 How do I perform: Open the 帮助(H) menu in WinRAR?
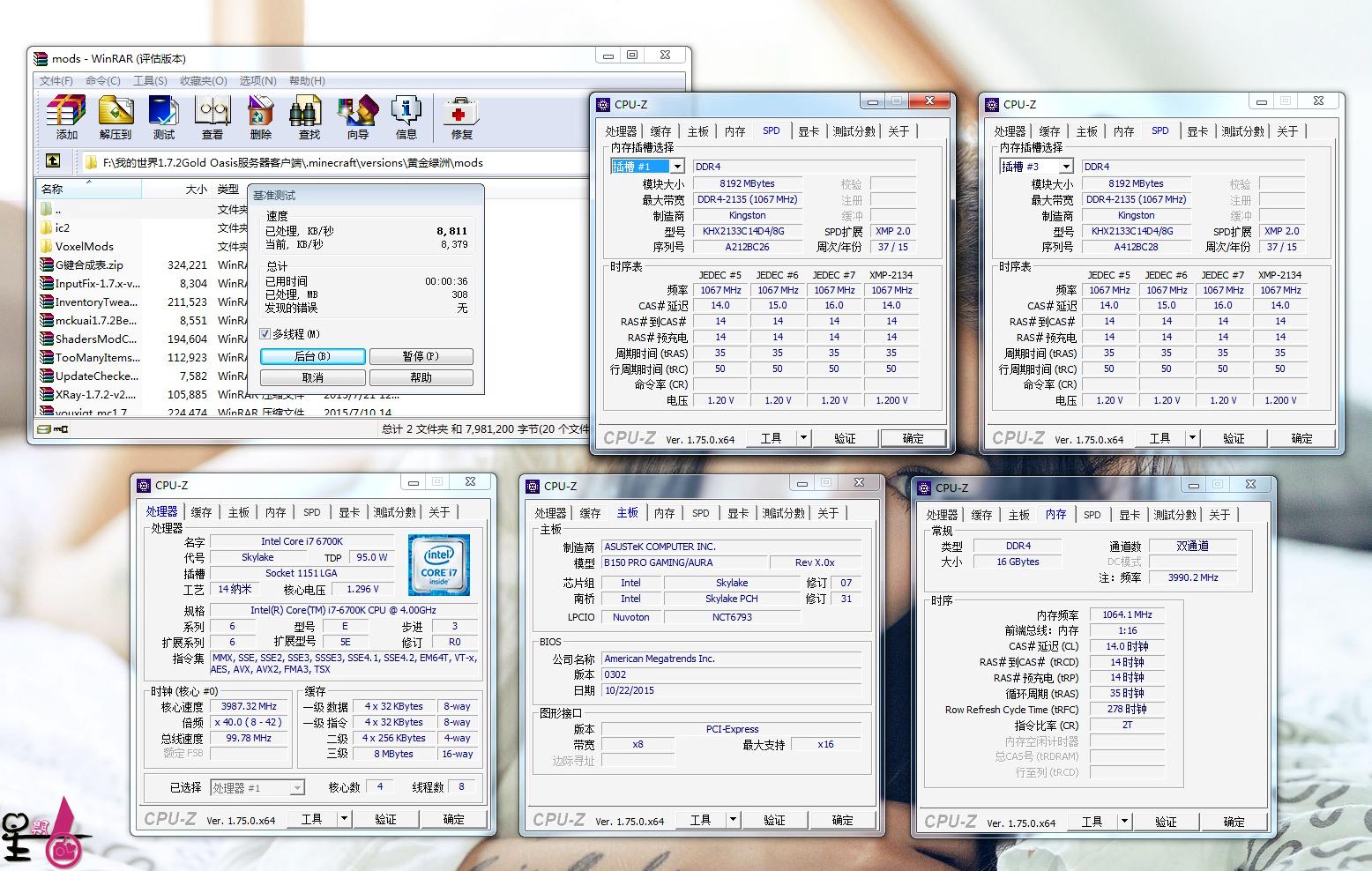pos(307,81)
